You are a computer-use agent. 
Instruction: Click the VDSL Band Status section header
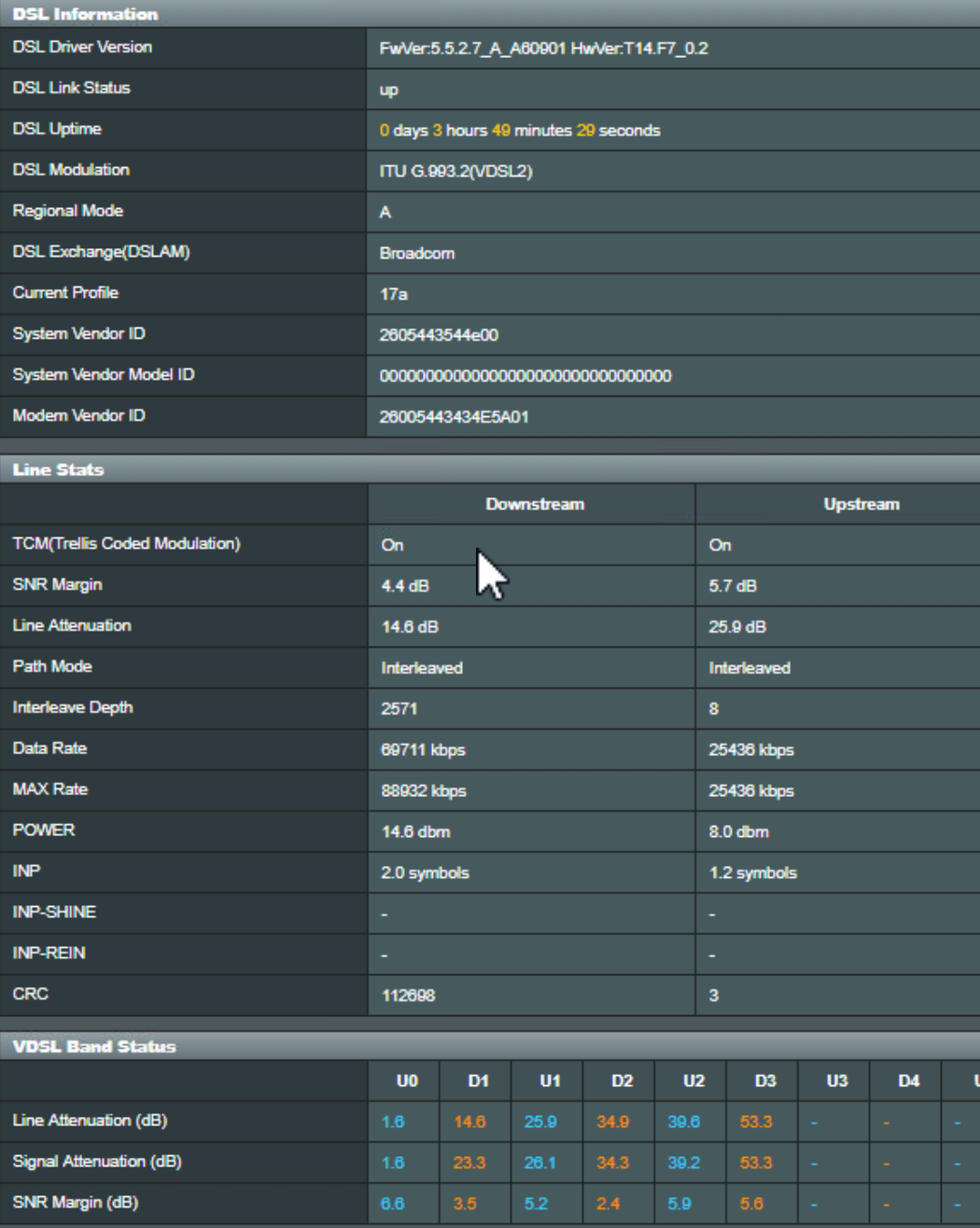(x=94, y=1046)
